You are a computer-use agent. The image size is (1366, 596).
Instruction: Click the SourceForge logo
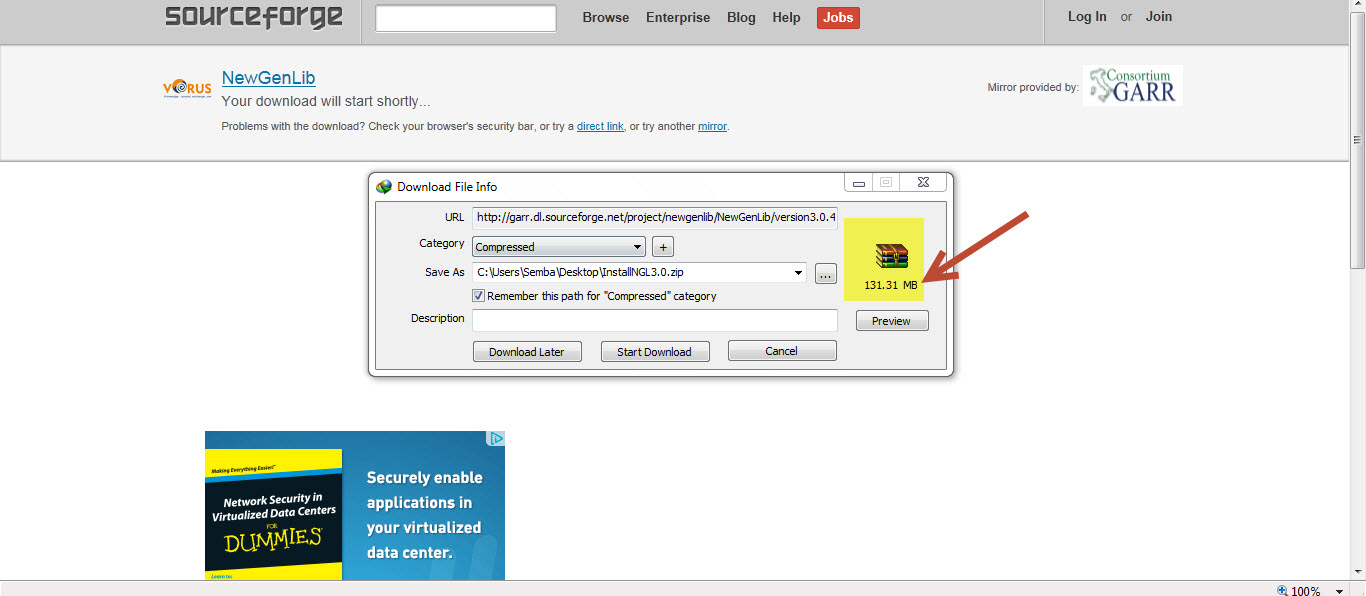(254, 17)
